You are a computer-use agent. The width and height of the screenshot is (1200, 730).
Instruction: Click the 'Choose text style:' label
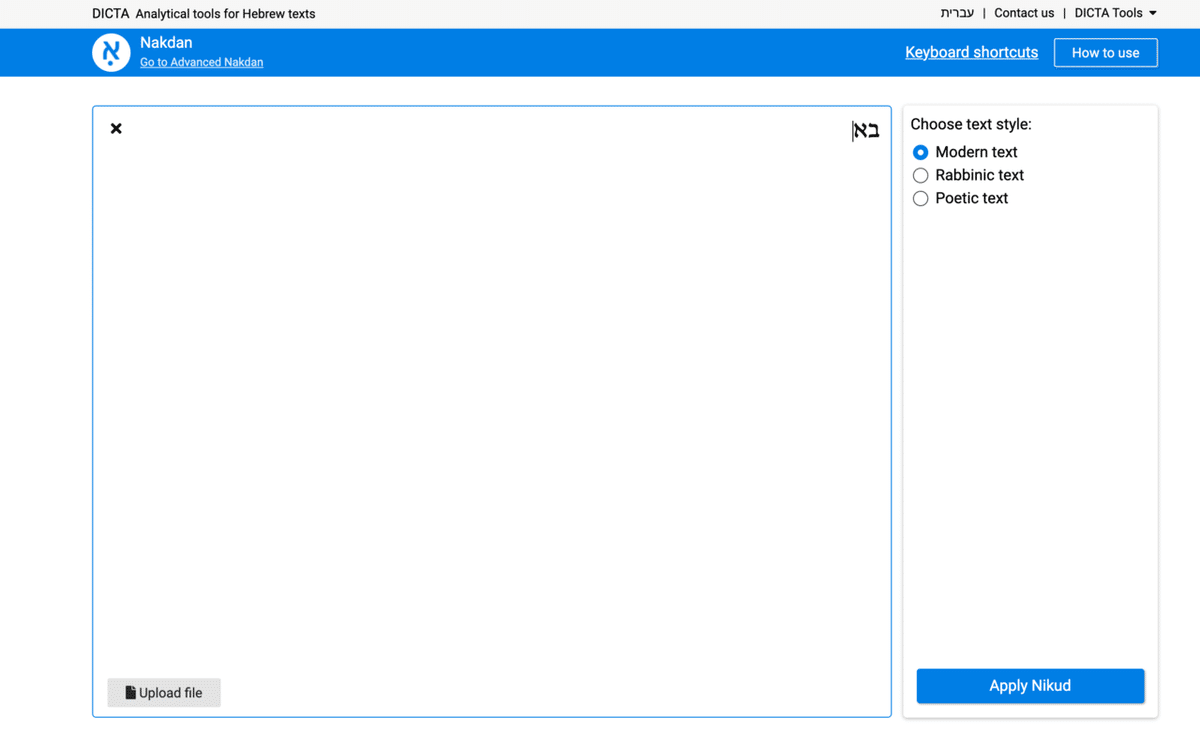[971, 125]
